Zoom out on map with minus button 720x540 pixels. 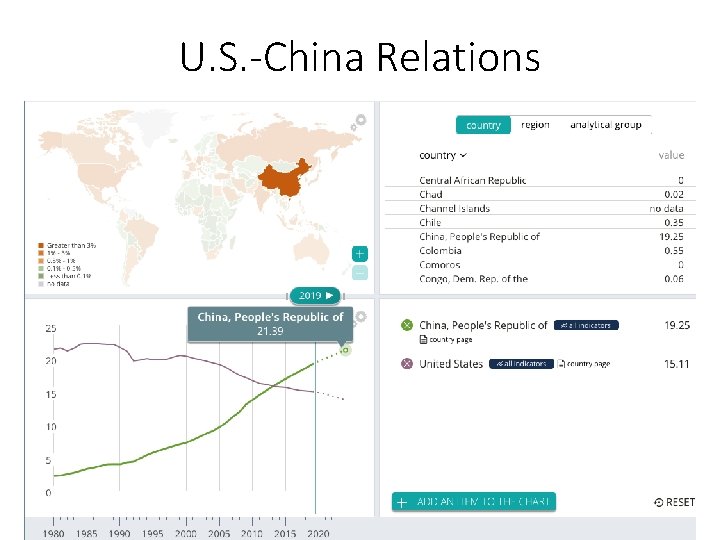pos(360,273)
